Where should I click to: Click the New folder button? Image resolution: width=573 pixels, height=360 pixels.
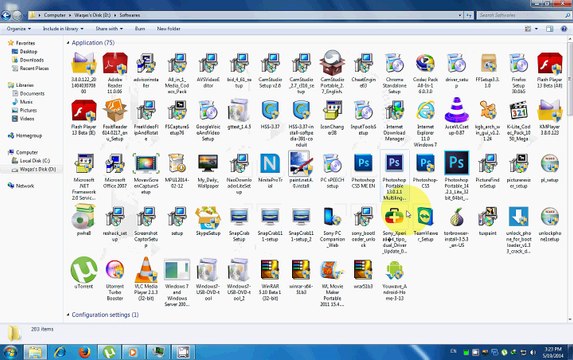point(168,29)
